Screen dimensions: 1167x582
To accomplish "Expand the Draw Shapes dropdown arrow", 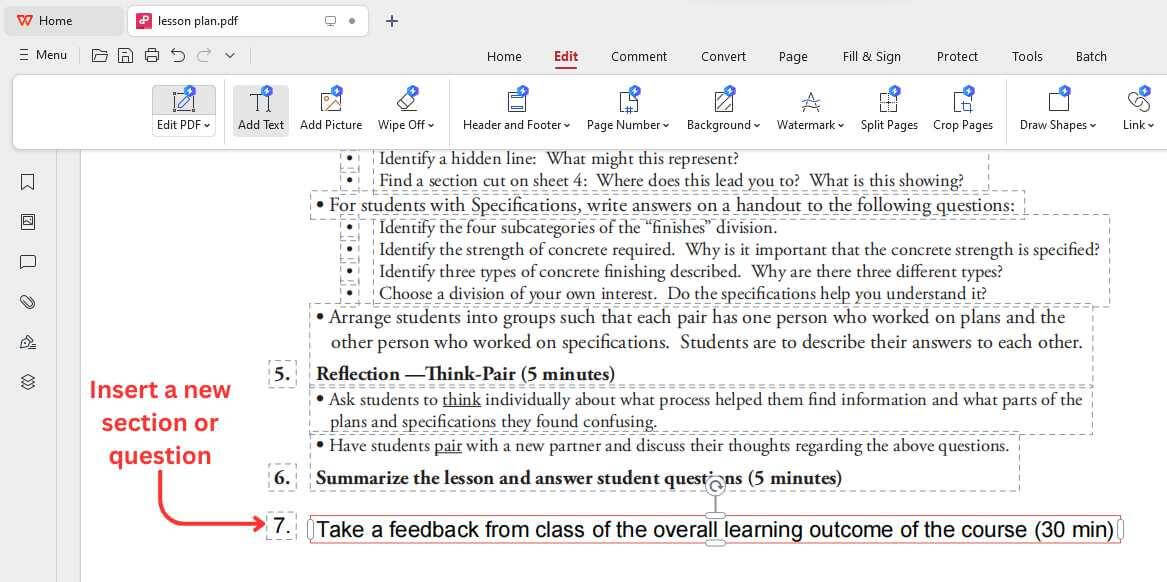I will [x=1093, y=125].
